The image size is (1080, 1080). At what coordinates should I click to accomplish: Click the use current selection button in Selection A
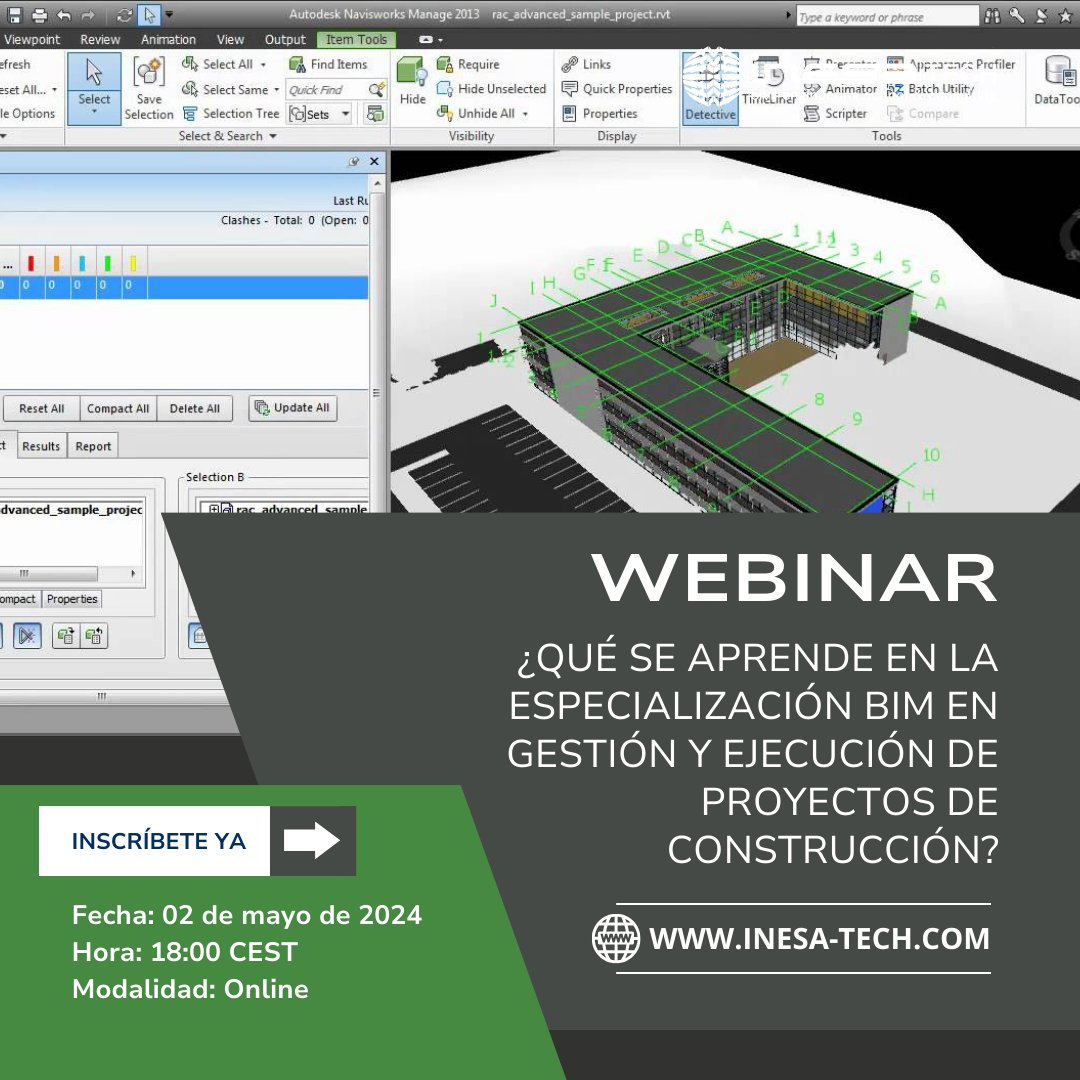65,635
